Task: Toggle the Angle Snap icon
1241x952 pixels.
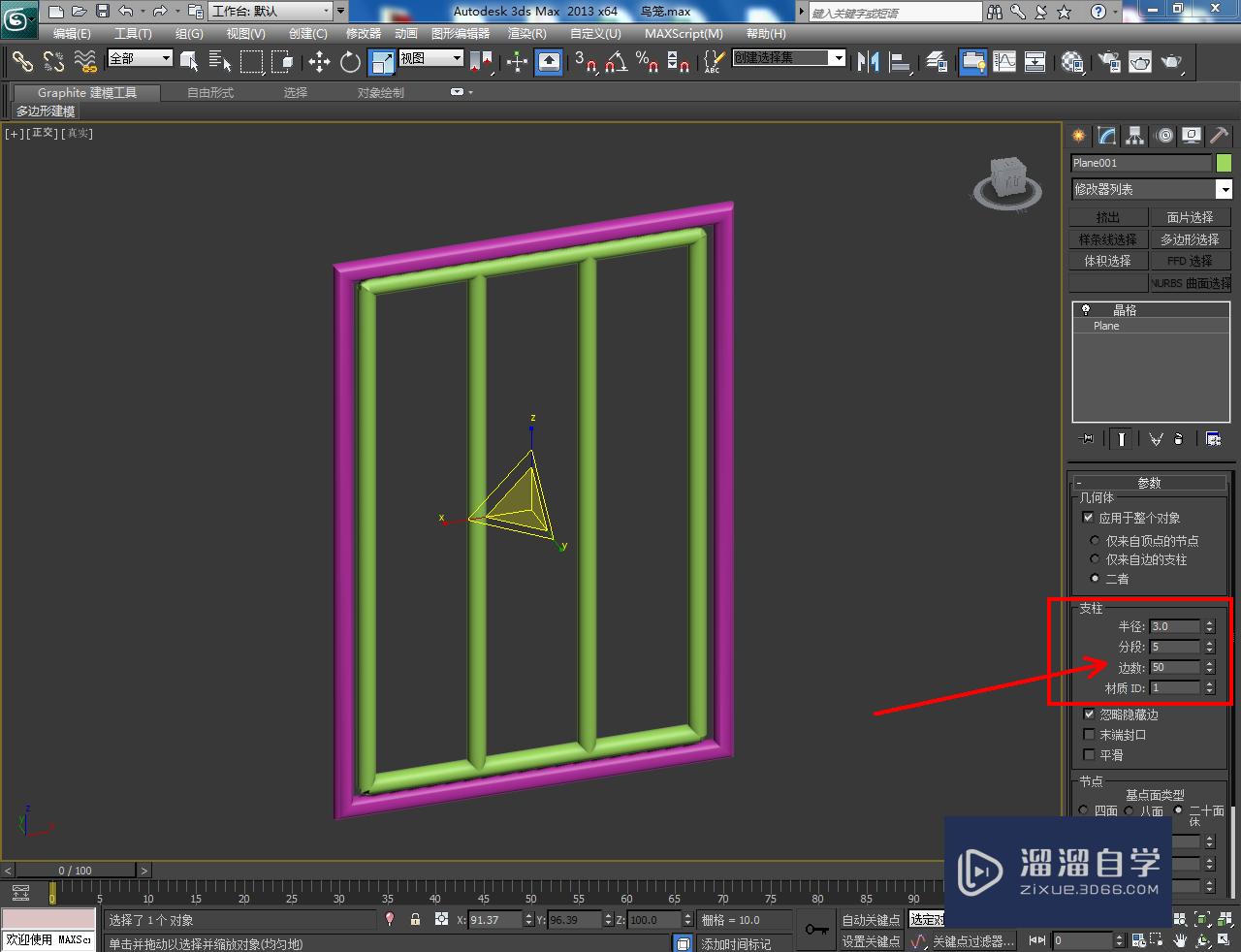Action: tap(616, 61)
